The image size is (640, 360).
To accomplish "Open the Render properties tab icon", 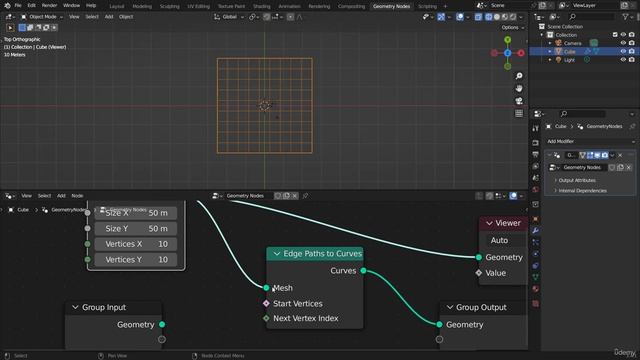I will click(x=535, y=143).
